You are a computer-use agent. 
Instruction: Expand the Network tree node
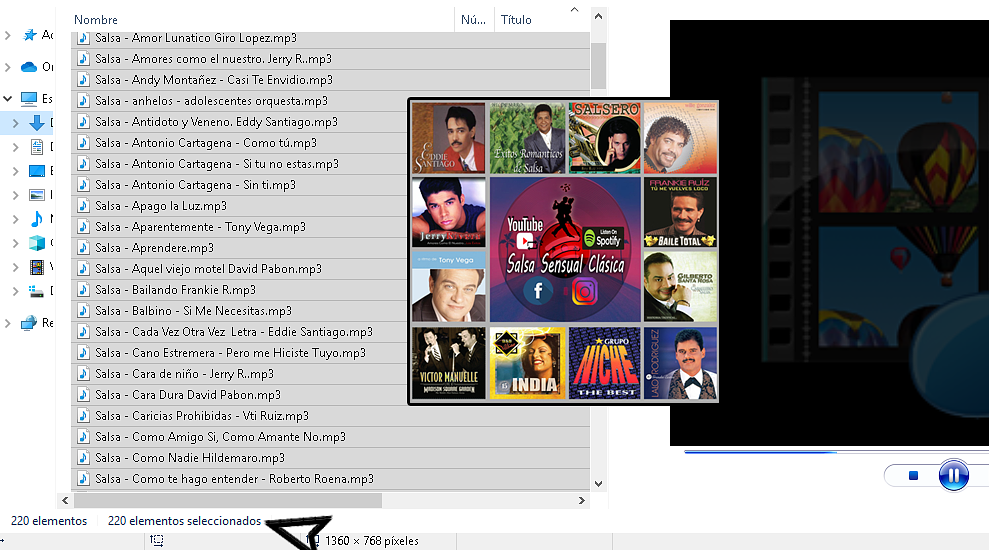click(8, 323)
